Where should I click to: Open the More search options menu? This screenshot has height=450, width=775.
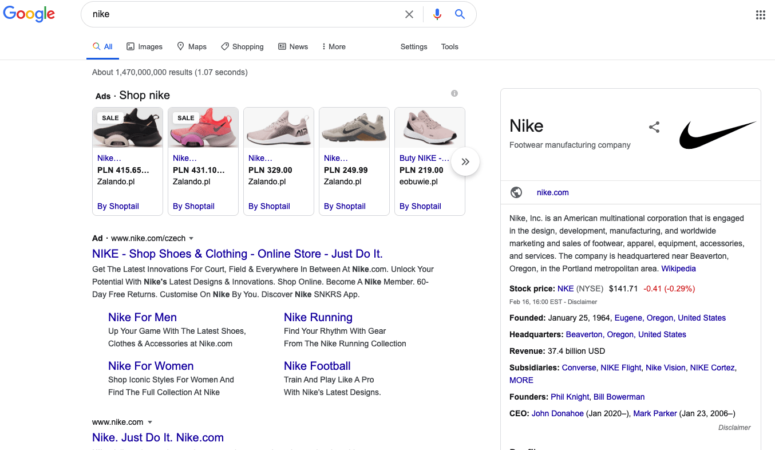click(x=334, y=46)
